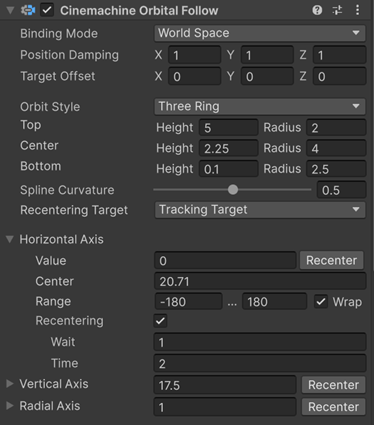Edit the Target Offset Y field

267,76
